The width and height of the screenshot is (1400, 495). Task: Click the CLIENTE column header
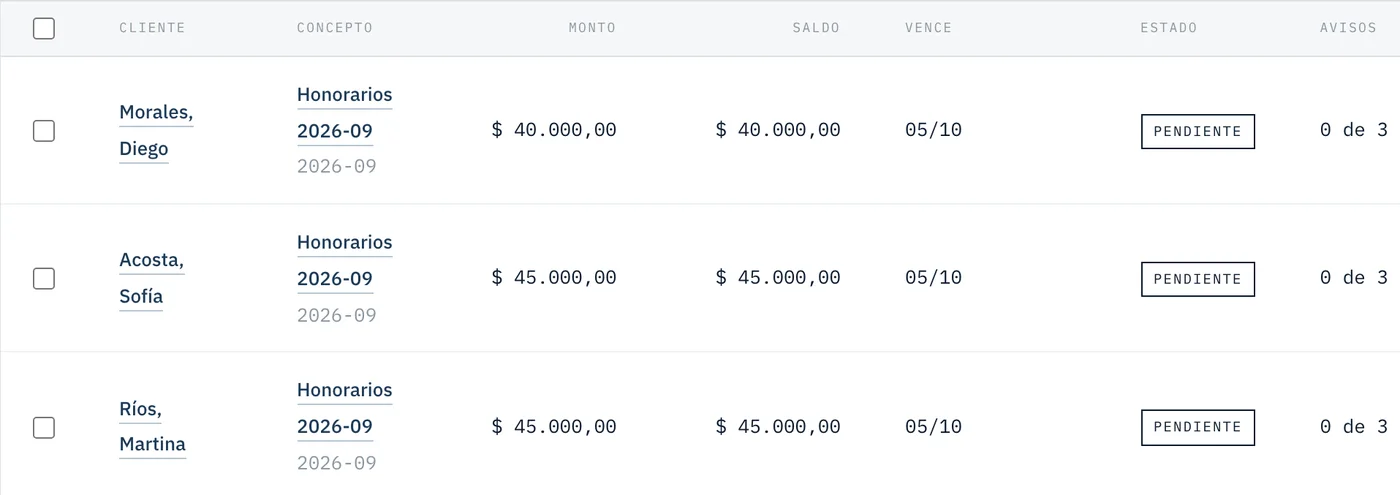pyautogui.click(x=152, y=28)
